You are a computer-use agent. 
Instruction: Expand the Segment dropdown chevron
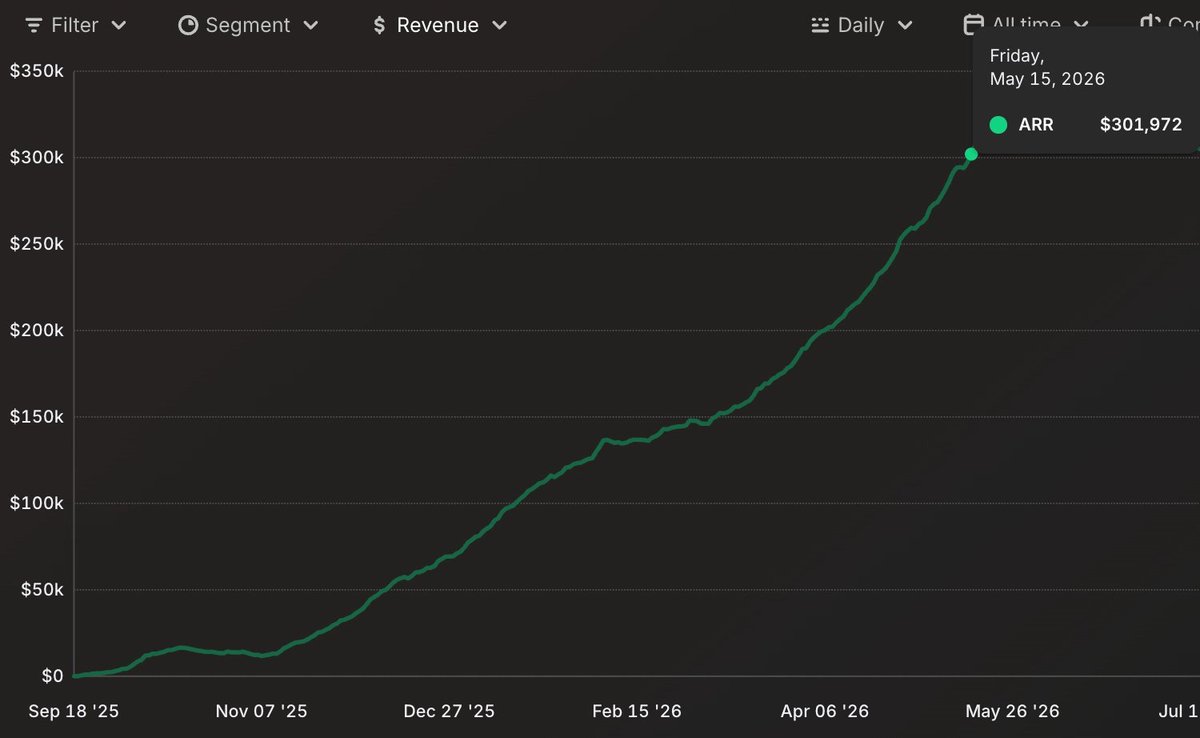point(310,25)
